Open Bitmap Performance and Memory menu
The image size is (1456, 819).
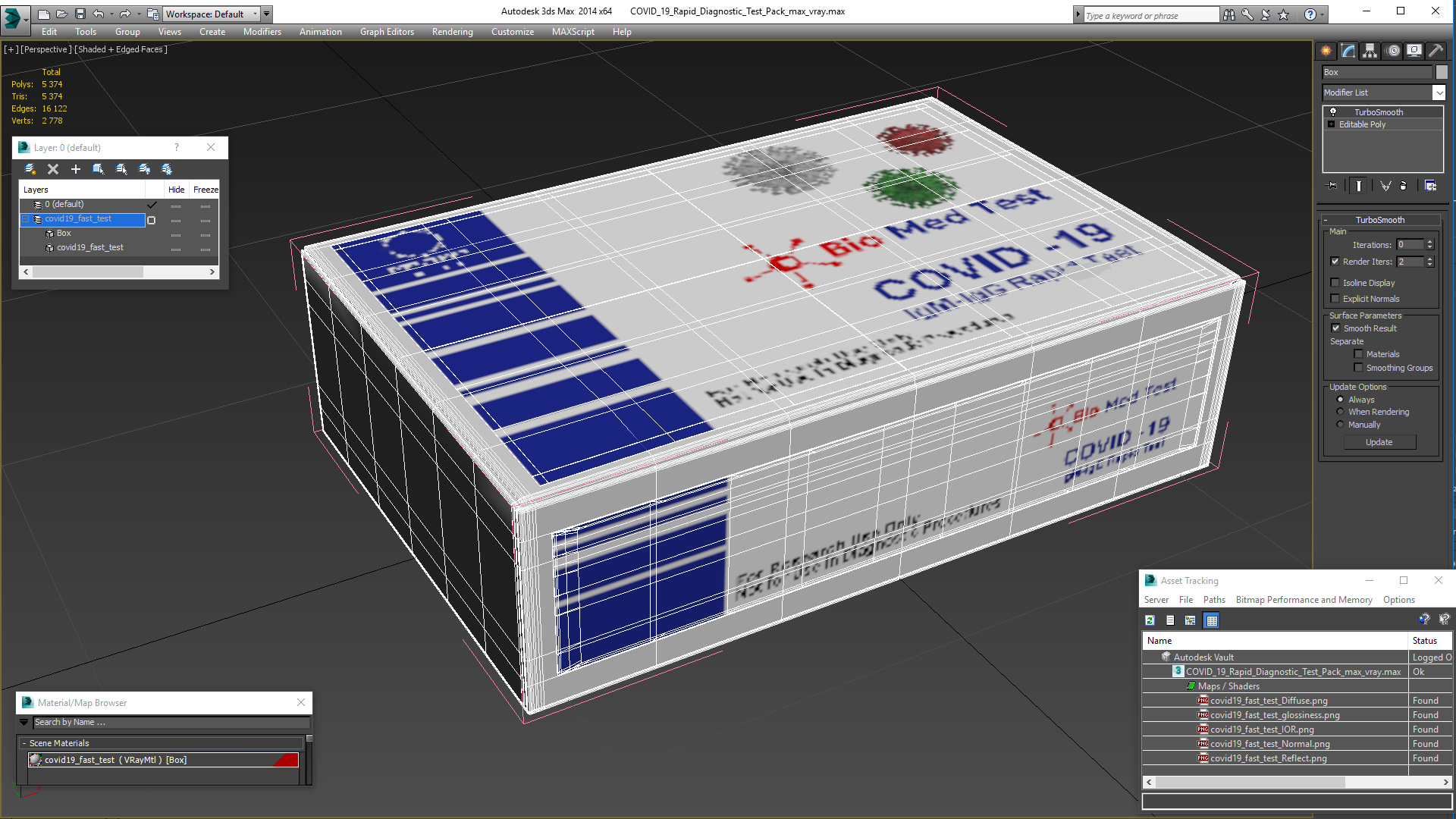(1304, 600)
